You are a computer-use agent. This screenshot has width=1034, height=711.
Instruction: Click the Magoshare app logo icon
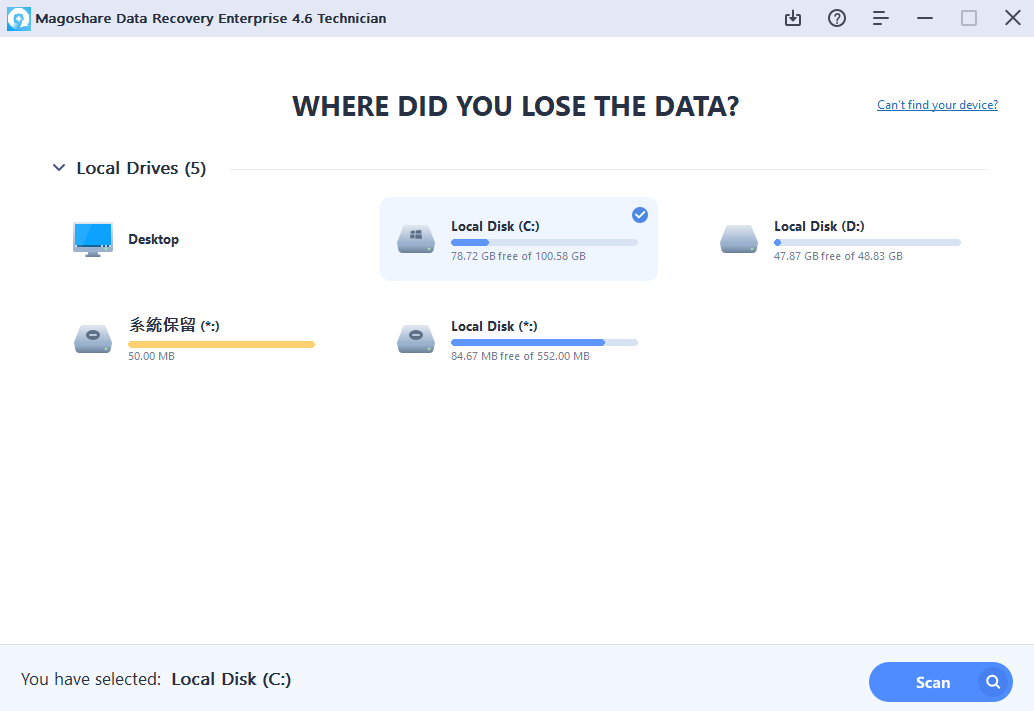[18, 18]
